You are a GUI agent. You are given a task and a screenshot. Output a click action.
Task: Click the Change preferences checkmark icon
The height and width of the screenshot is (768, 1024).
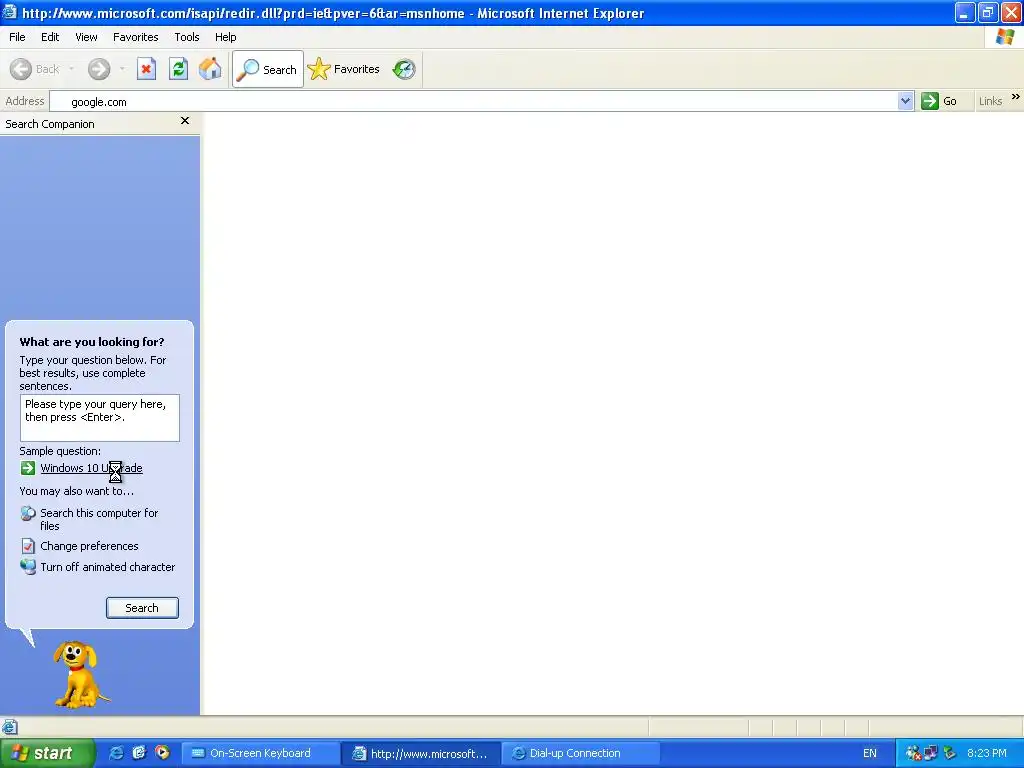[27, 546]
